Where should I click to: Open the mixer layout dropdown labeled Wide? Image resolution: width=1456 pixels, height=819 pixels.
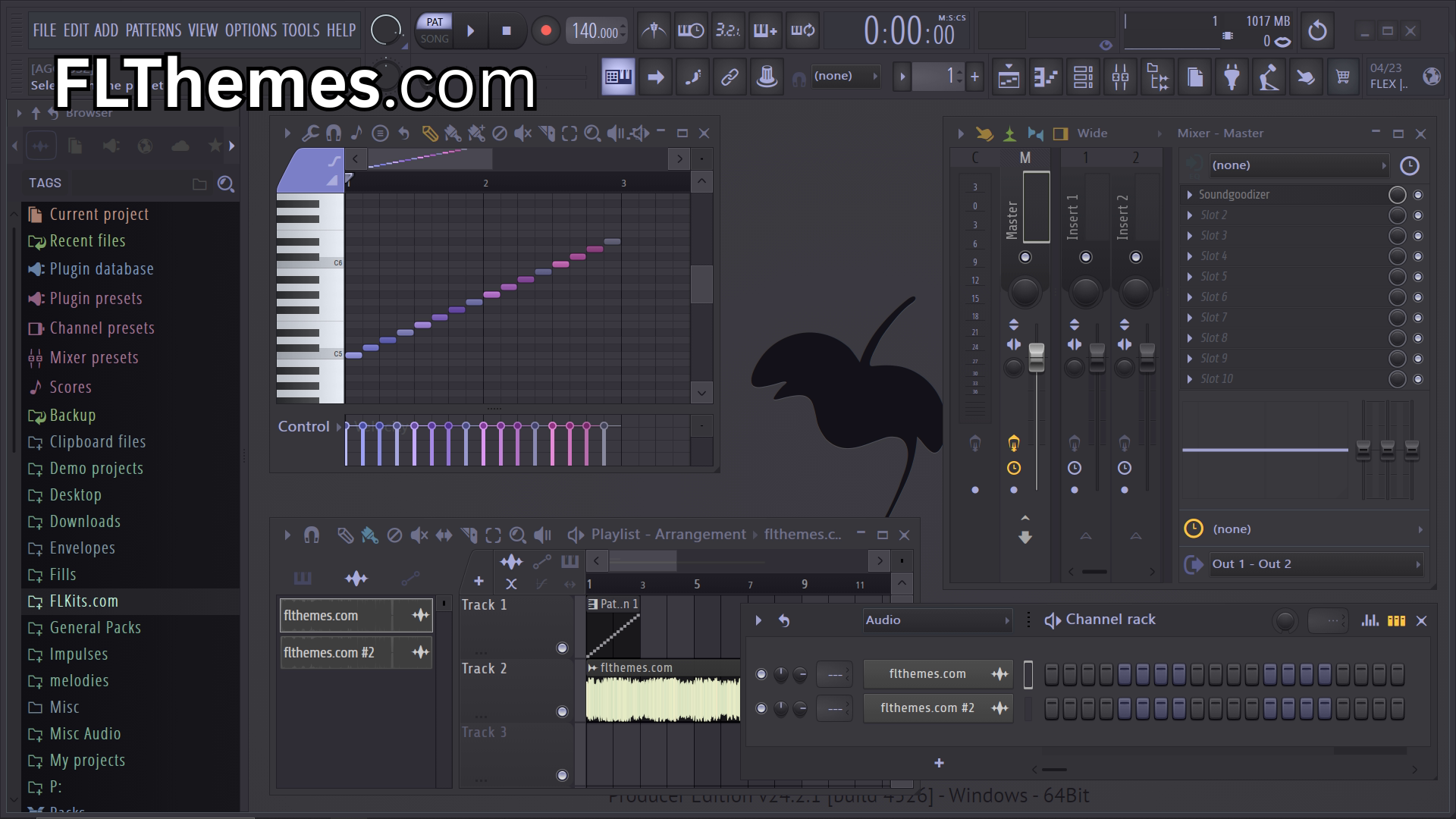[x=1120, y=133]
